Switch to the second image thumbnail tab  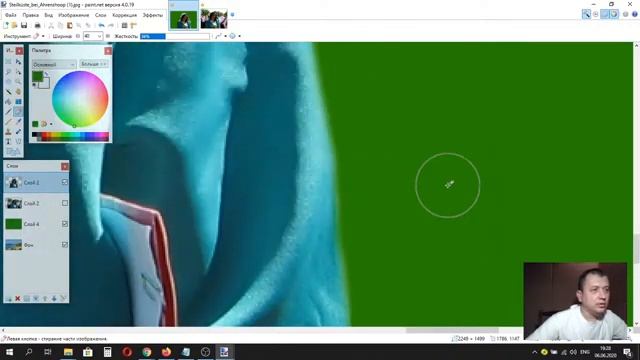pos(214,19)
